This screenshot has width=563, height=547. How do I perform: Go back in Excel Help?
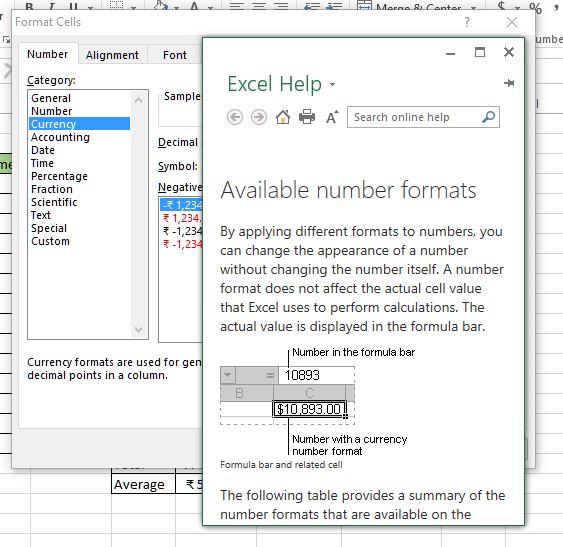235,117
